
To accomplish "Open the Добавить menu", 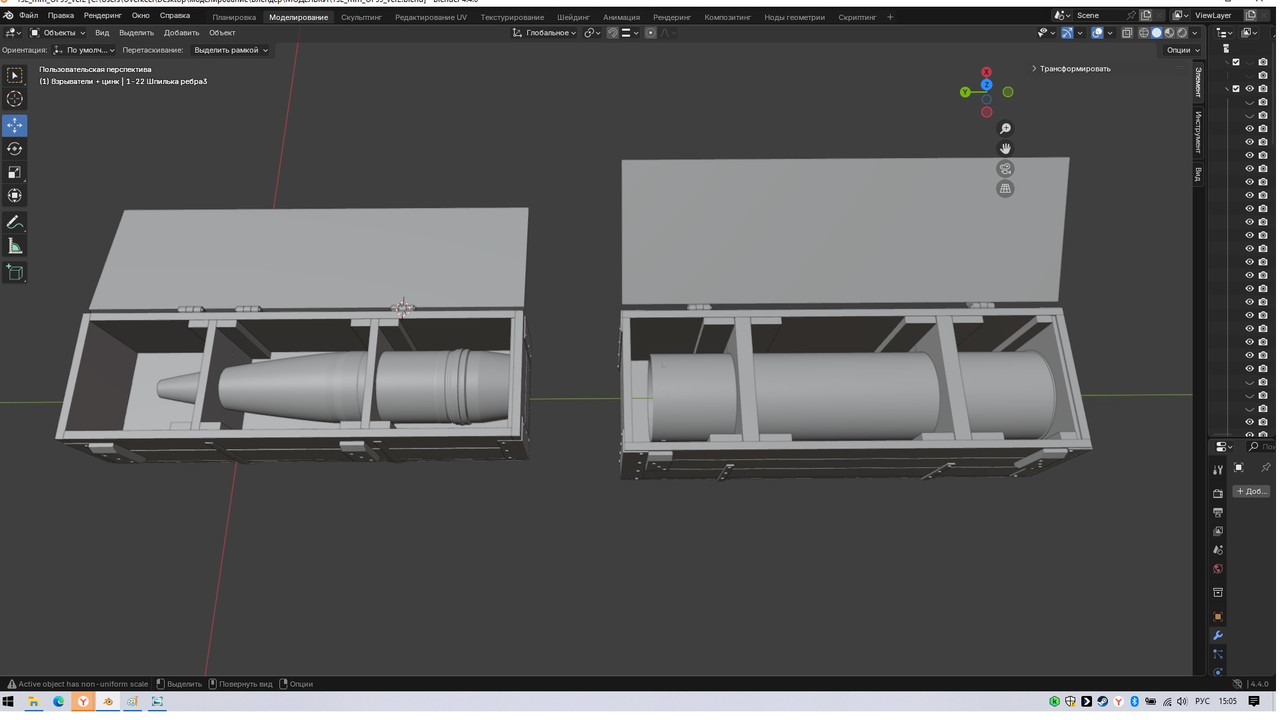I will [182, 33].
